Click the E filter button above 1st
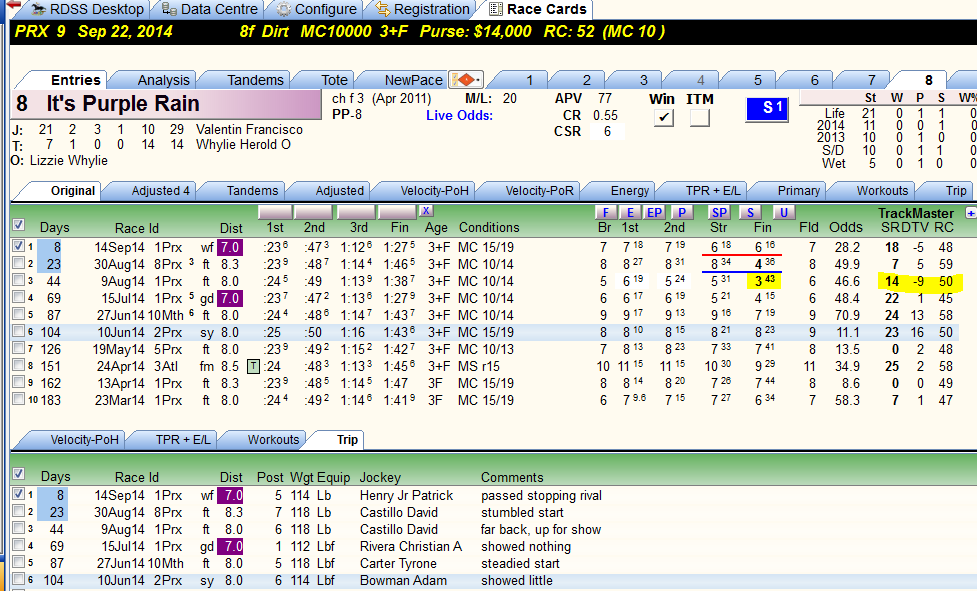This screenshot has width=977, height=591. coord(630,212)
